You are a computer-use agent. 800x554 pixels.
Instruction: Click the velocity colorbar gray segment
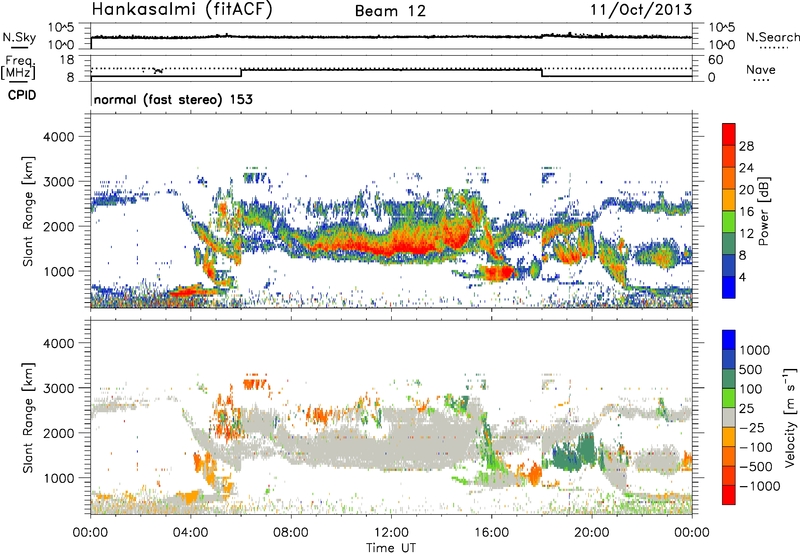pyautogui.click(x=729, y=418)
